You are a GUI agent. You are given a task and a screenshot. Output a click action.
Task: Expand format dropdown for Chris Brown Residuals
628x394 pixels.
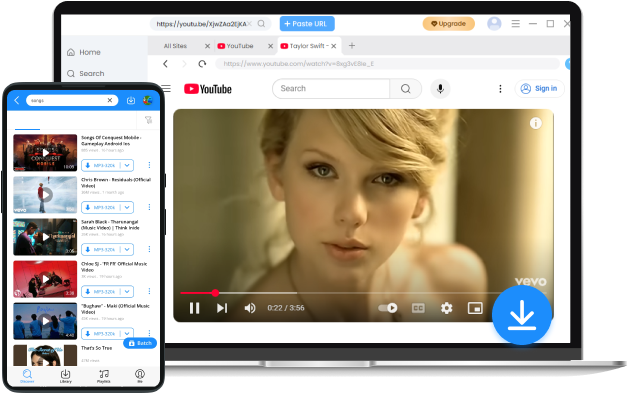[x=127, y=207]
